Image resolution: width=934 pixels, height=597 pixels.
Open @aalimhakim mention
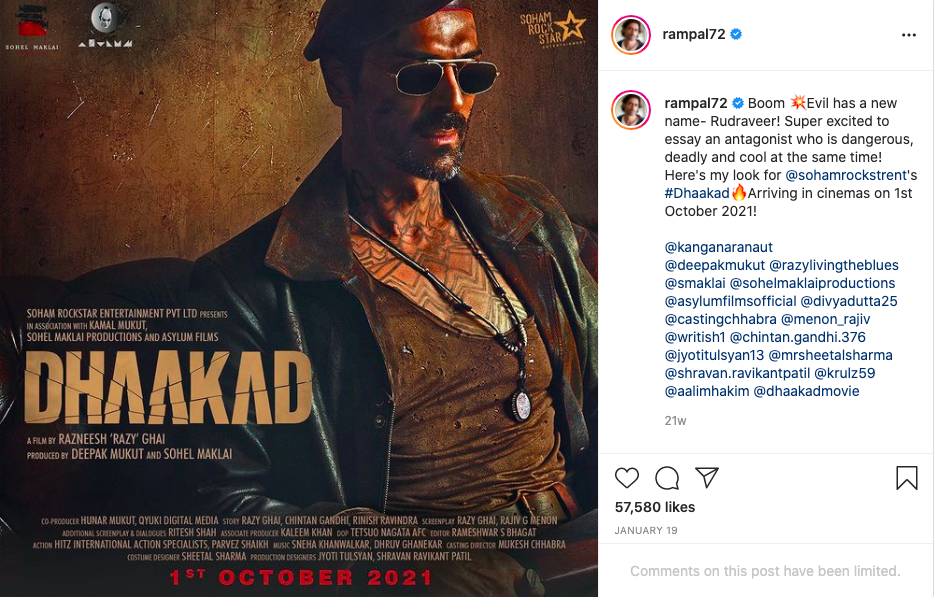[x=707, y=391]
